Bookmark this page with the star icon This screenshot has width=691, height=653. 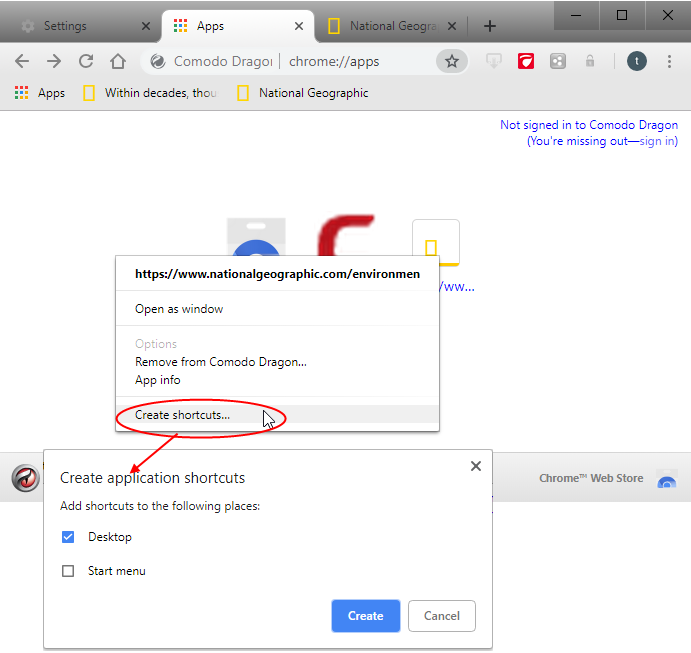point(452,61)
